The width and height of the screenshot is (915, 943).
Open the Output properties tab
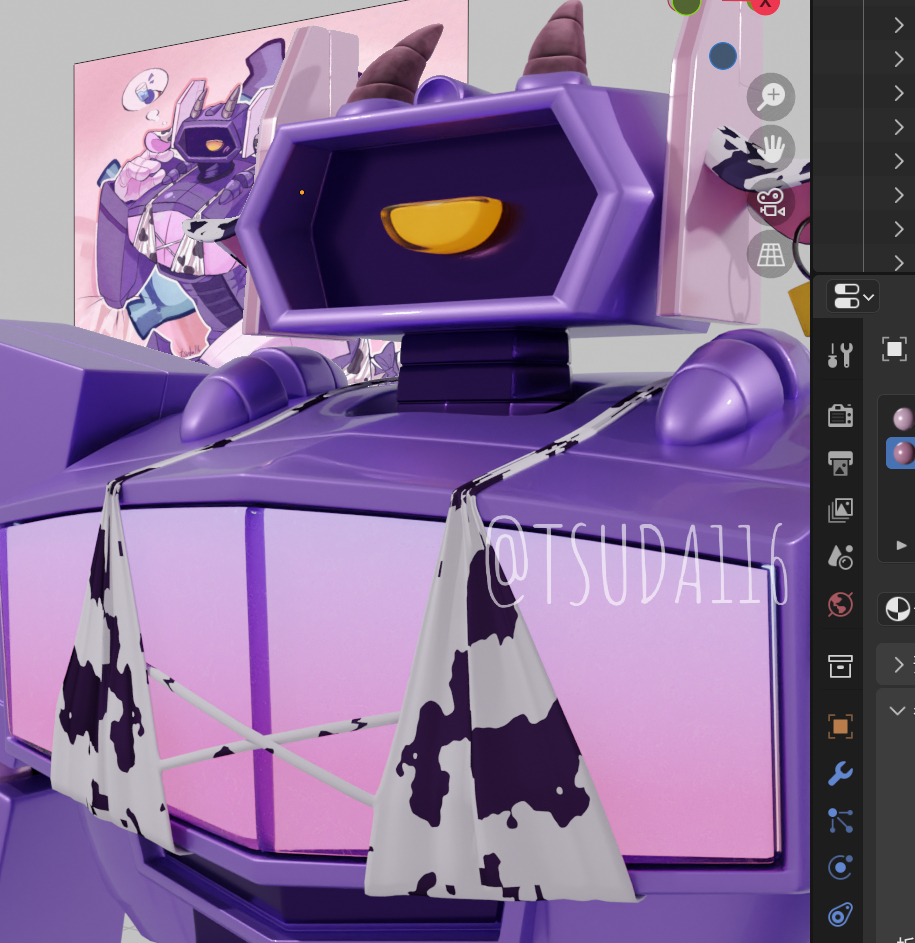840,462
